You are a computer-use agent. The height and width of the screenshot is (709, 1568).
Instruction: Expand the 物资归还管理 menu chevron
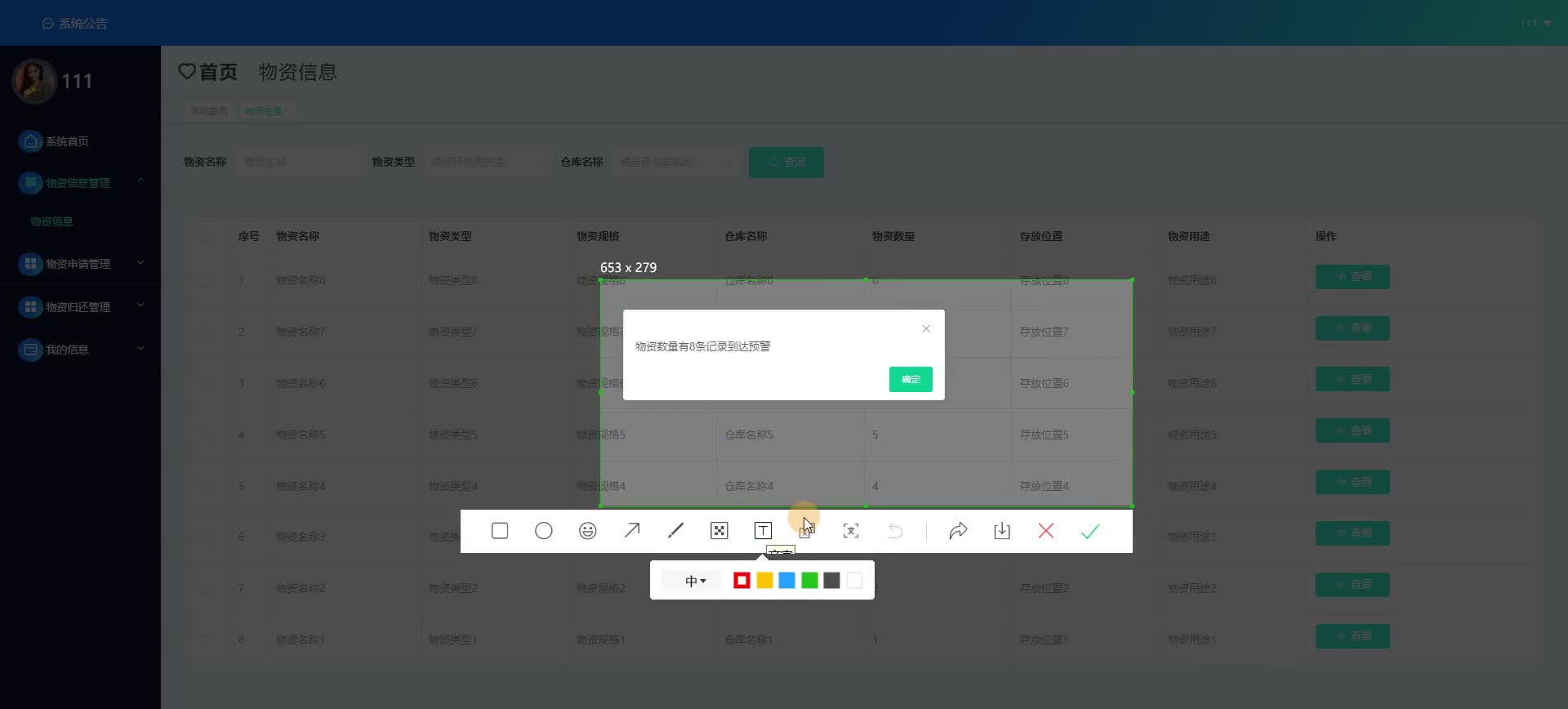(140, 305)
